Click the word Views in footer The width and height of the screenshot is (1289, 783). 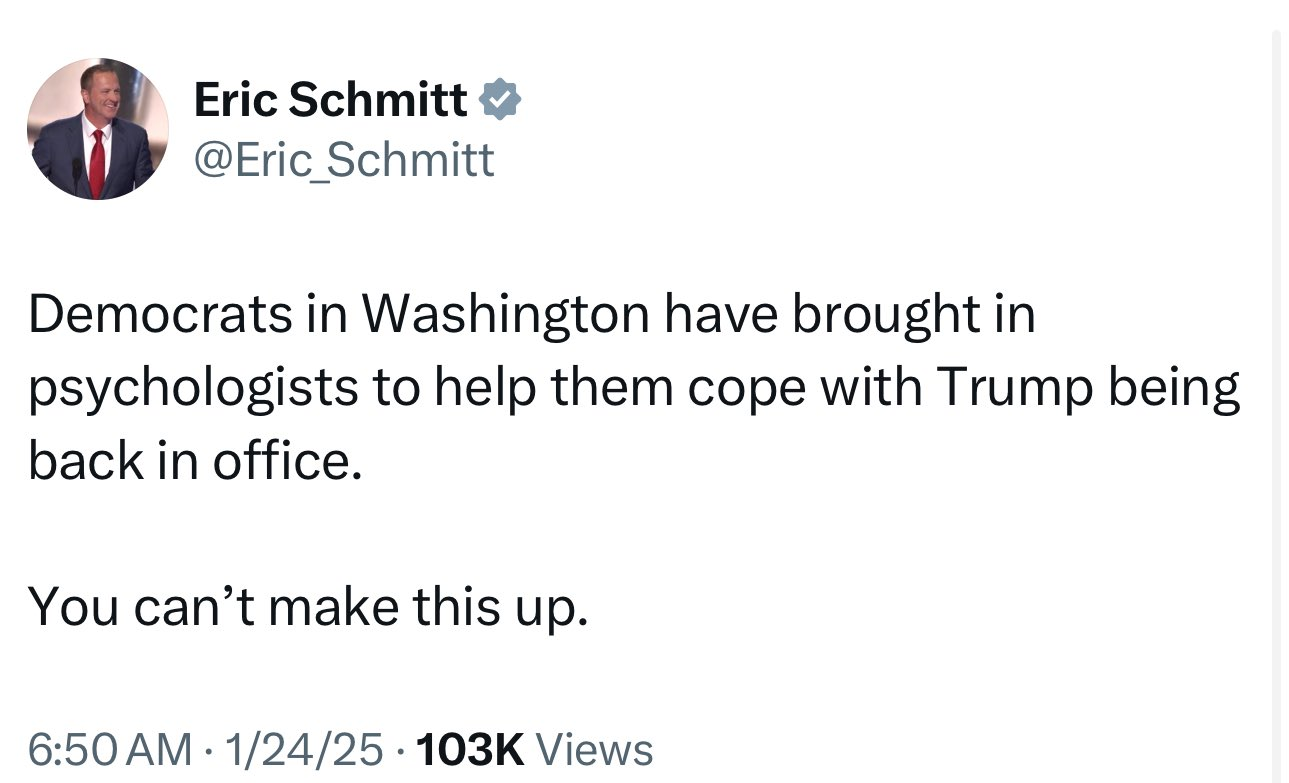click(x=595, y=750)
